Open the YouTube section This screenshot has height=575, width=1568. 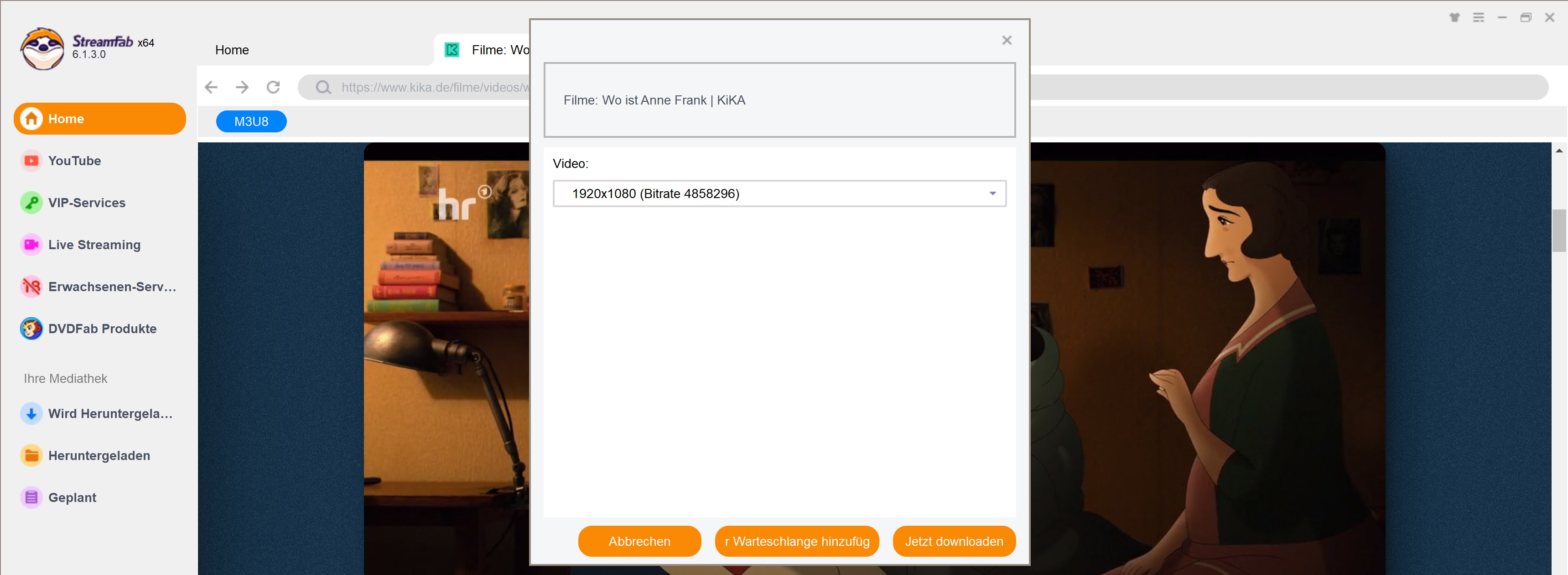[74, 161]
